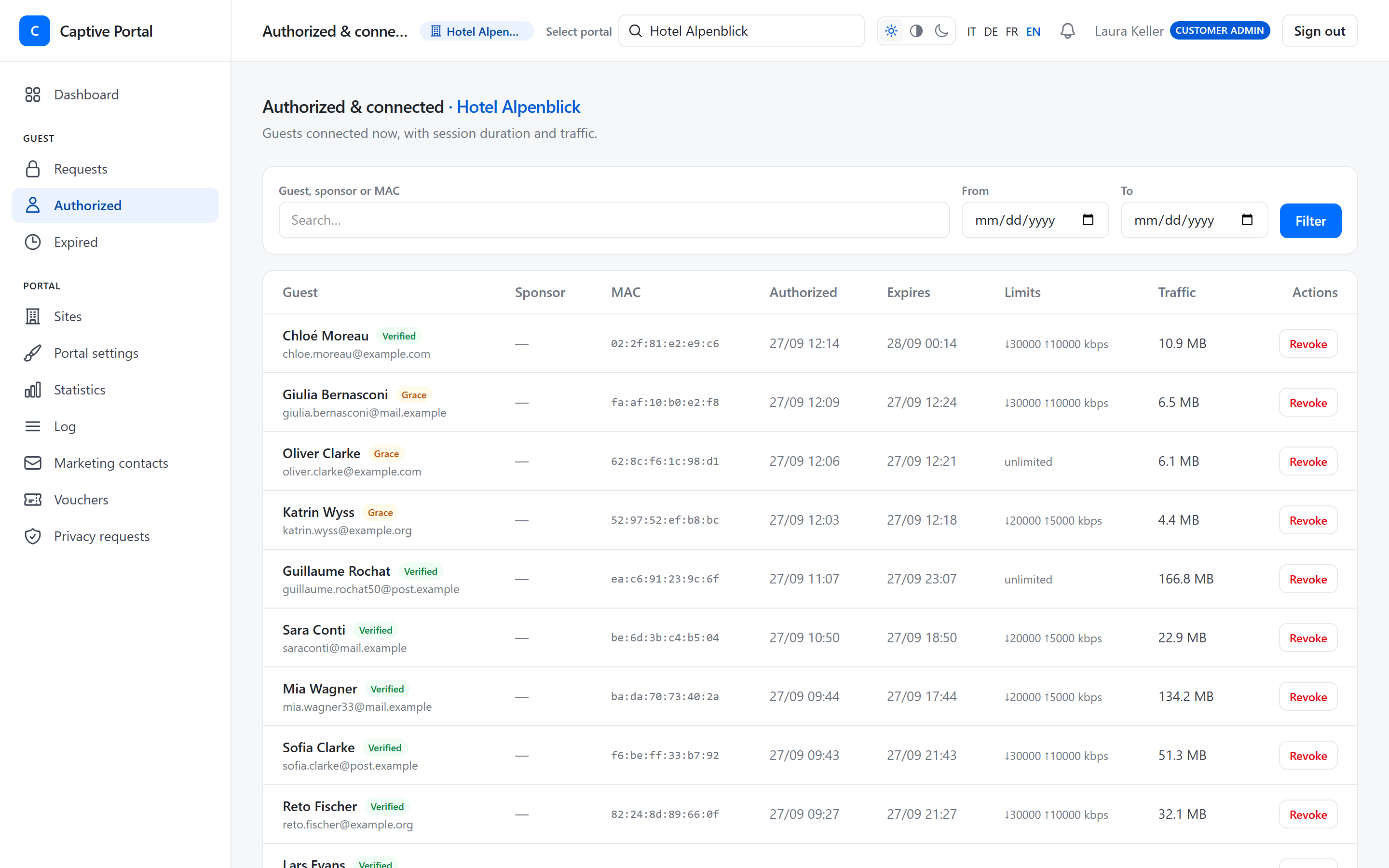This screenshot has width=1389, height=868.
Task: Click email oliver.clarke@example.com
Action: coord(352,471)
